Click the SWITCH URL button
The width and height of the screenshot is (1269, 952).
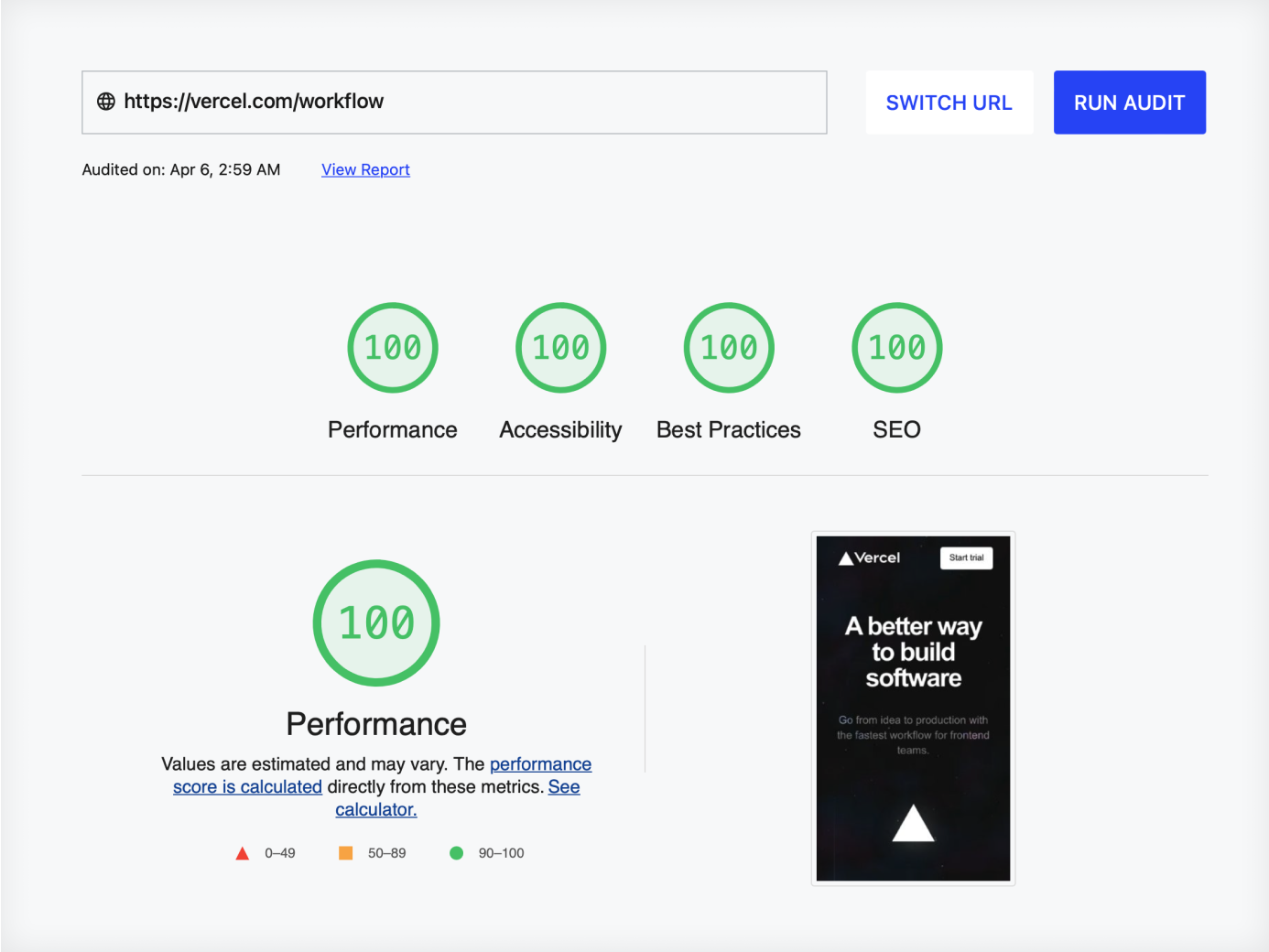click(x=949, y=103)
